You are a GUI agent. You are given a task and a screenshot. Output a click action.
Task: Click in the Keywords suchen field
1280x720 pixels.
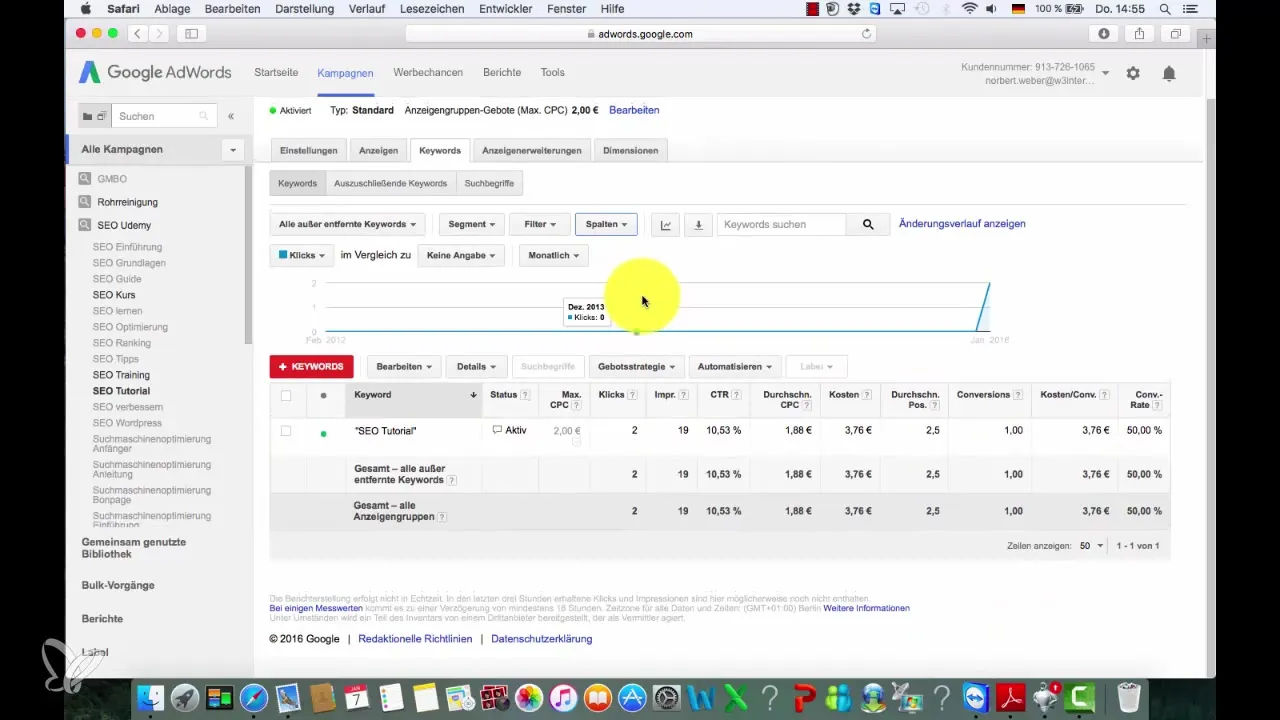pyautogui.click(x=782, y=225)
